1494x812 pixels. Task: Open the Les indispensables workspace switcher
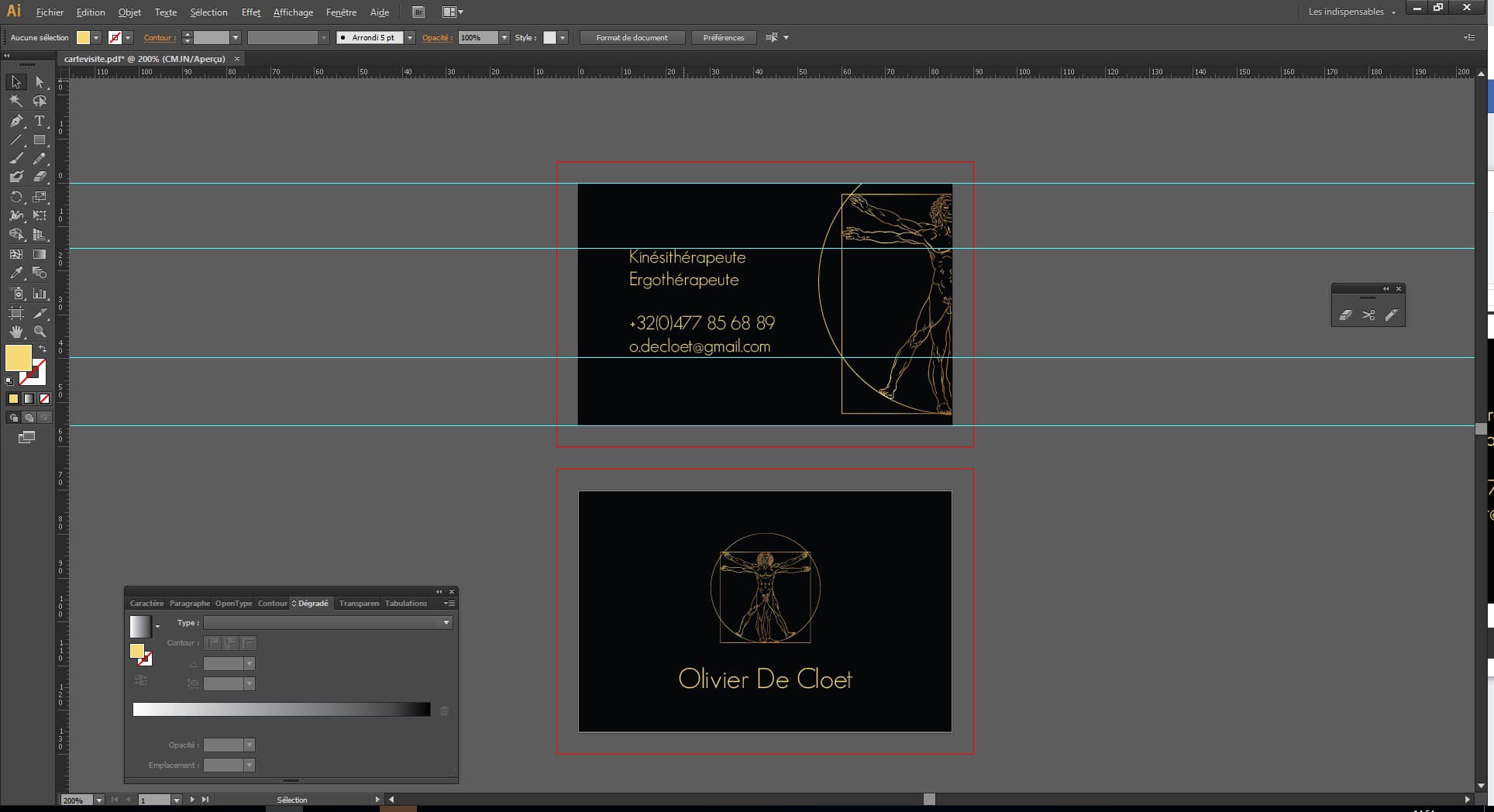point(1351,12)
